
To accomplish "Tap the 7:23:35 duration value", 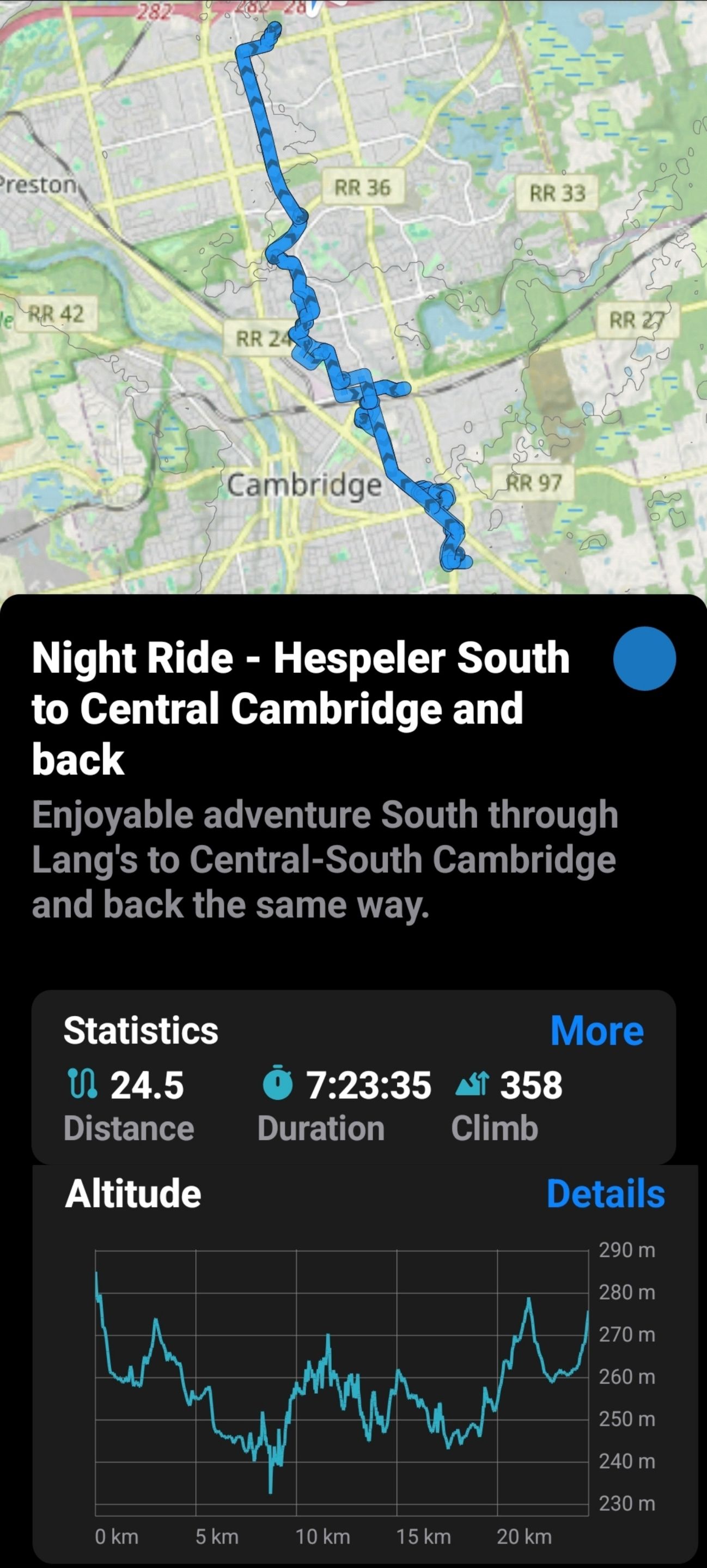I will (x=369, y=1085).
